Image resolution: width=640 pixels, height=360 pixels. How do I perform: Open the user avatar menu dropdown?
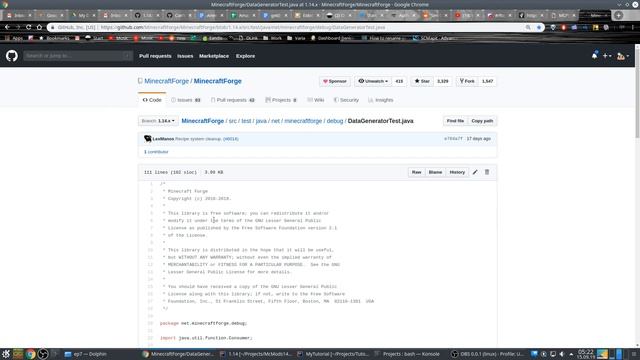(x=623, y=56)
